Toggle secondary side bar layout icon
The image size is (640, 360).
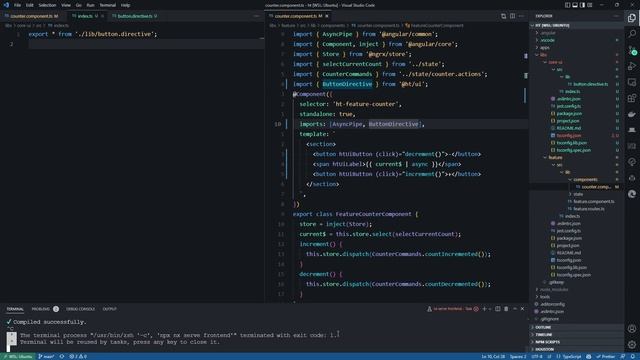582,5
